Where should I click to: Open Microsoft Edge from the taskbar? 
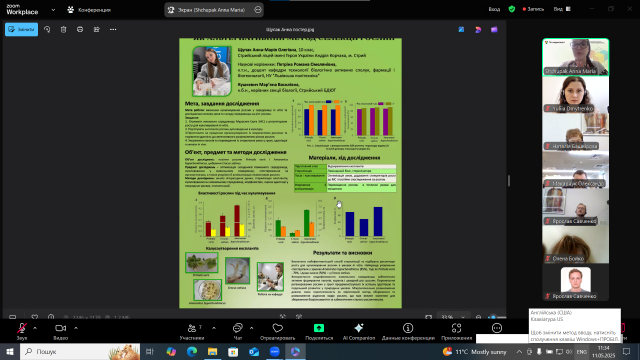click(192, 351)
